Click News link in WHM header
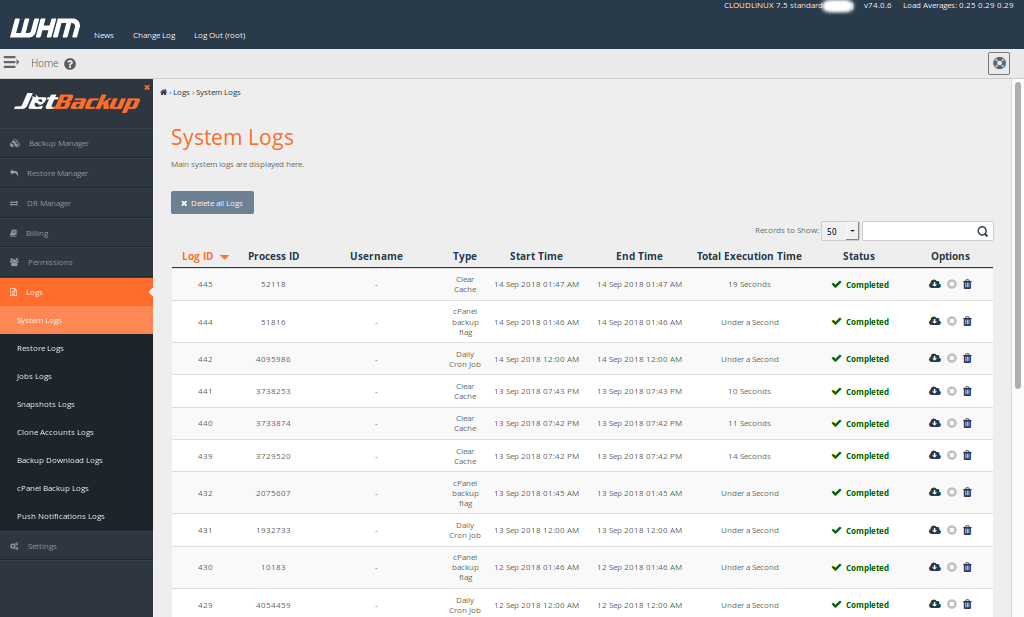 coord(104,35)
